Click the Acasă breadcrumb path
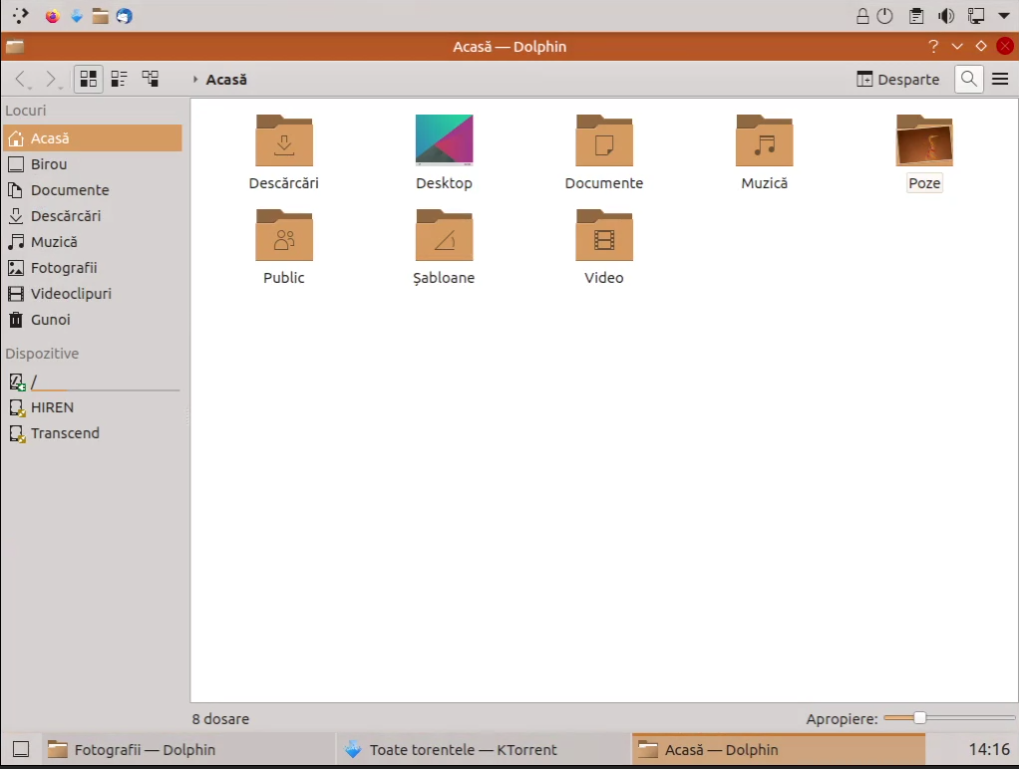 click(x=226, y=79)
